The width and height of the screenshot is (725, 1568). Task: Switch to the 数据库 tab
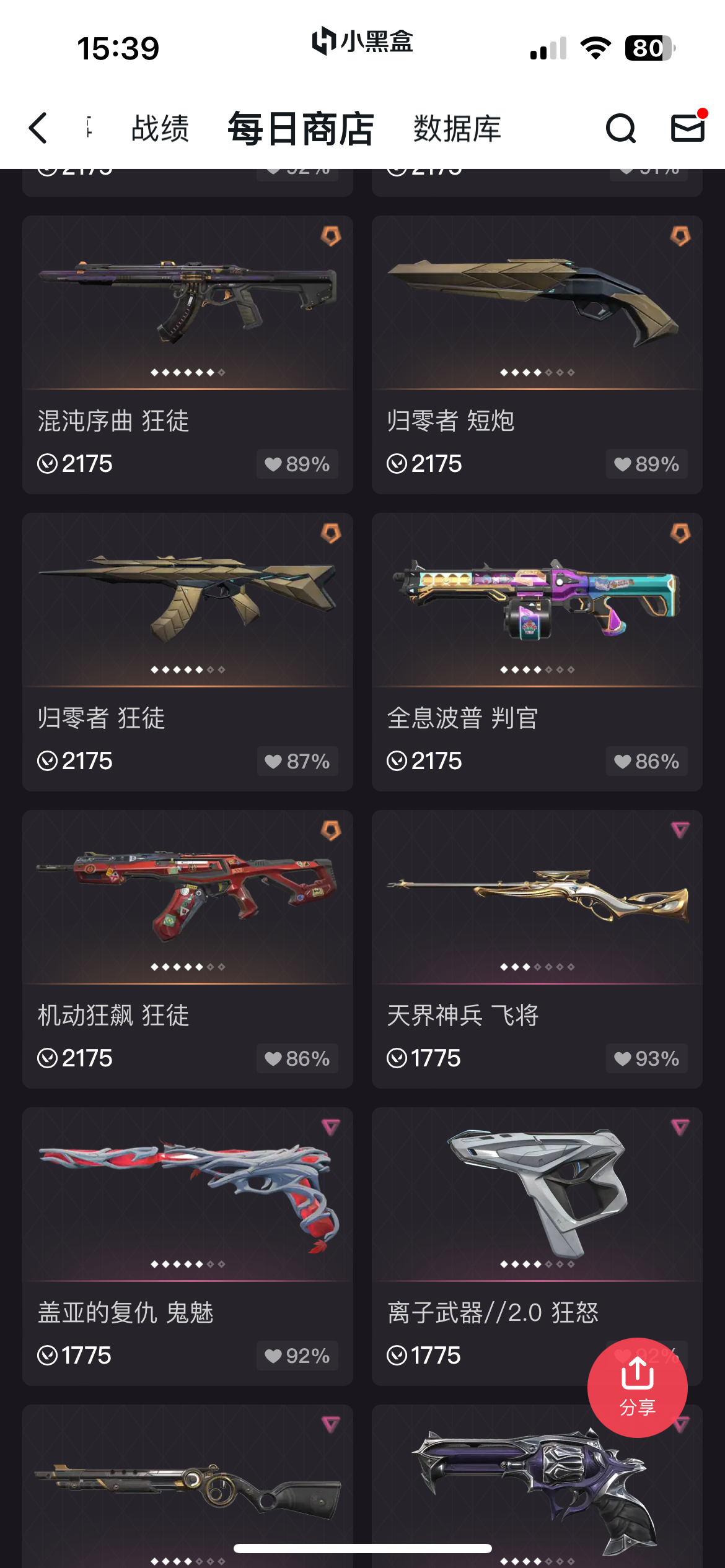457,129
